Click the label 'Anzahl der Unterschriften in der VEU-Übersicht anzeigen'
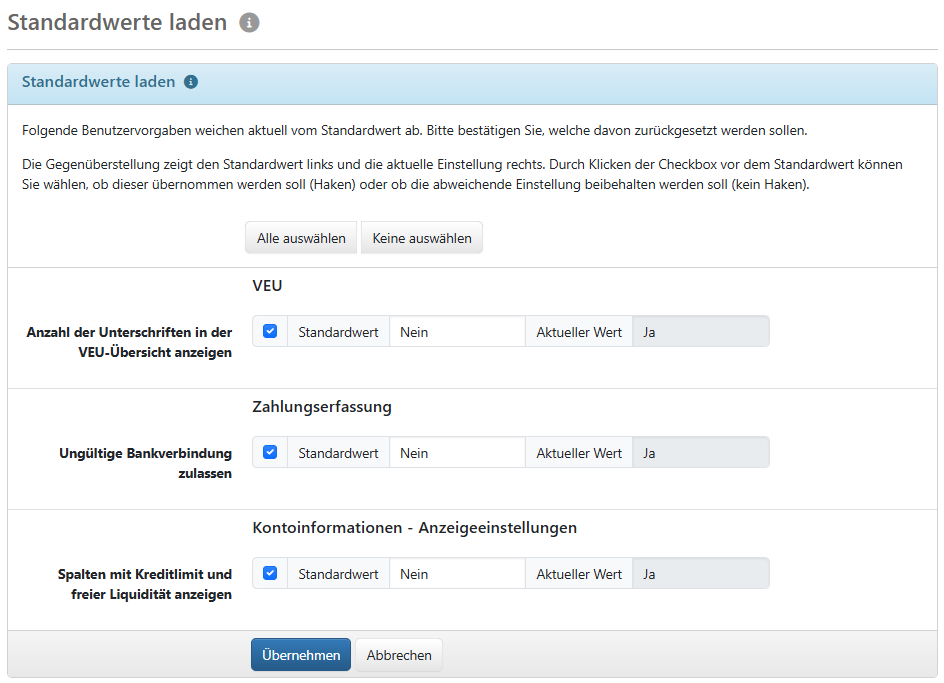The width and height of the screenshot is (944, 683). [129, 342]
